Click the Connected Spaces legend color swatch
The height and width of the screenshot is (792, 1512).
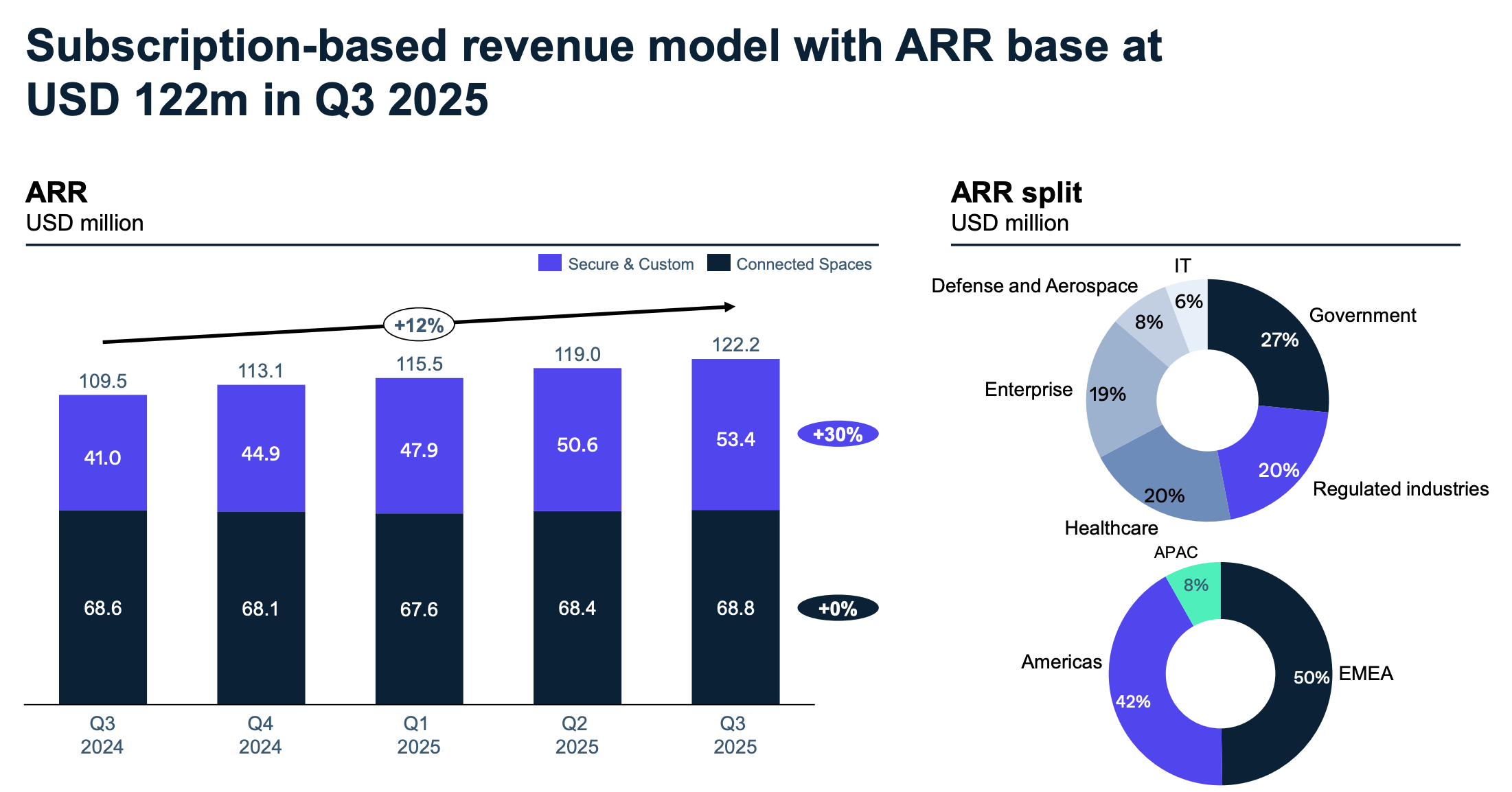tap(718, 264)
